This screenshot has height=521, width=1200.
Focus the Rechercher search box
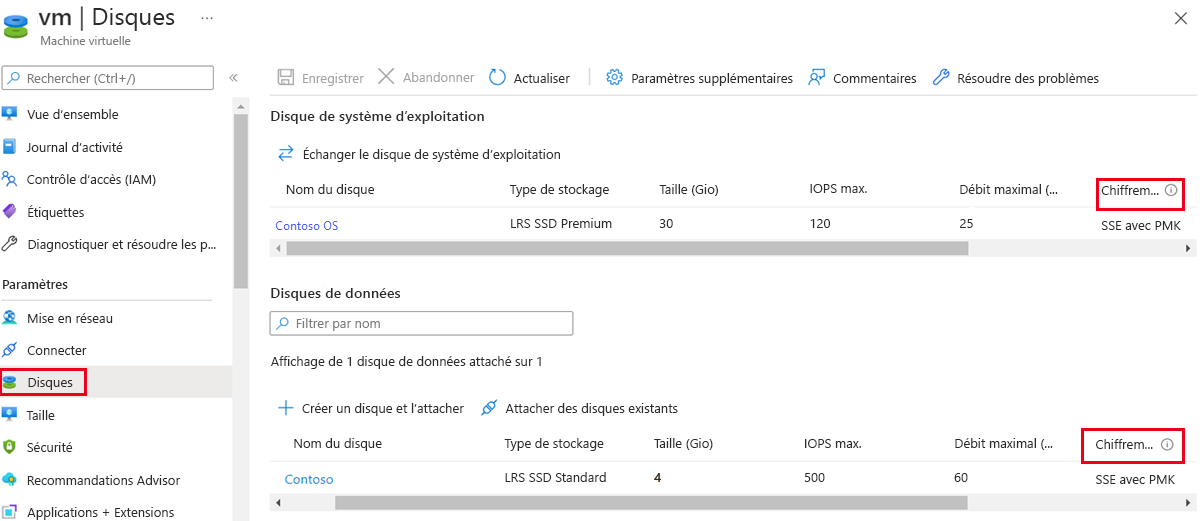pos(108,78)
